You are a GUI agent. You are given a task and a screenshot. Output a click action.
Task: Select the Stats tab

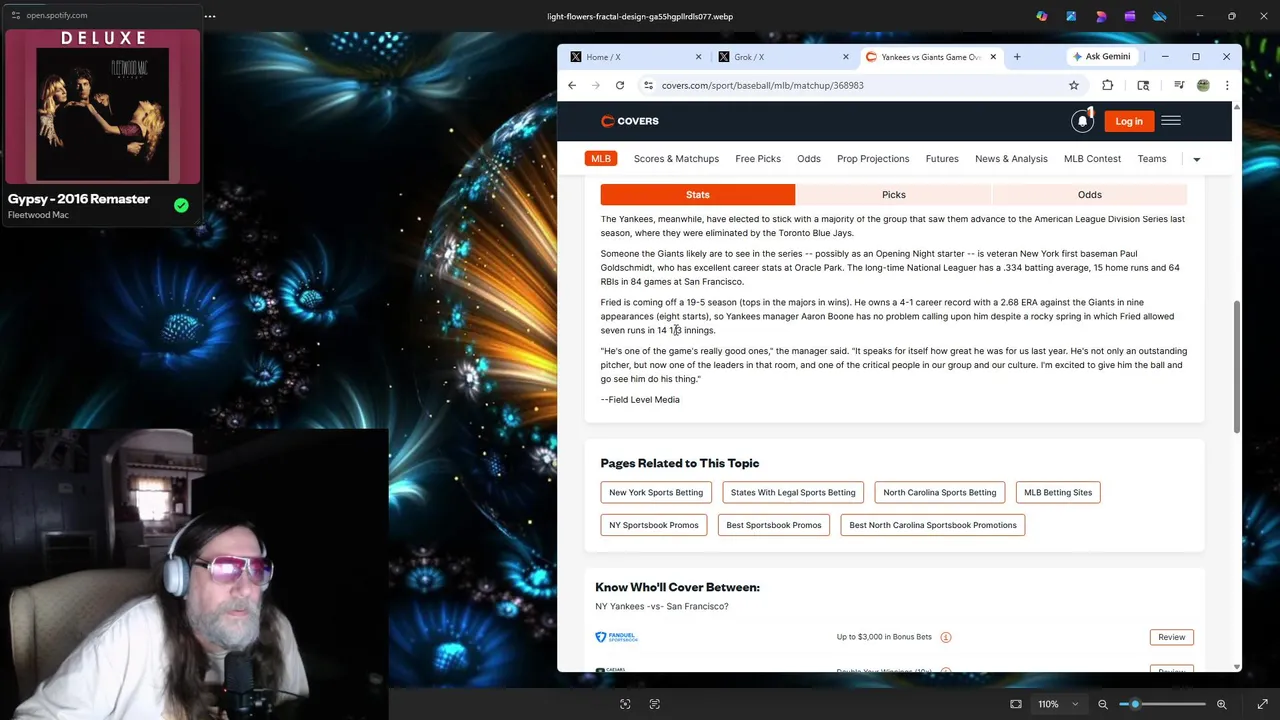pos(698,195)
